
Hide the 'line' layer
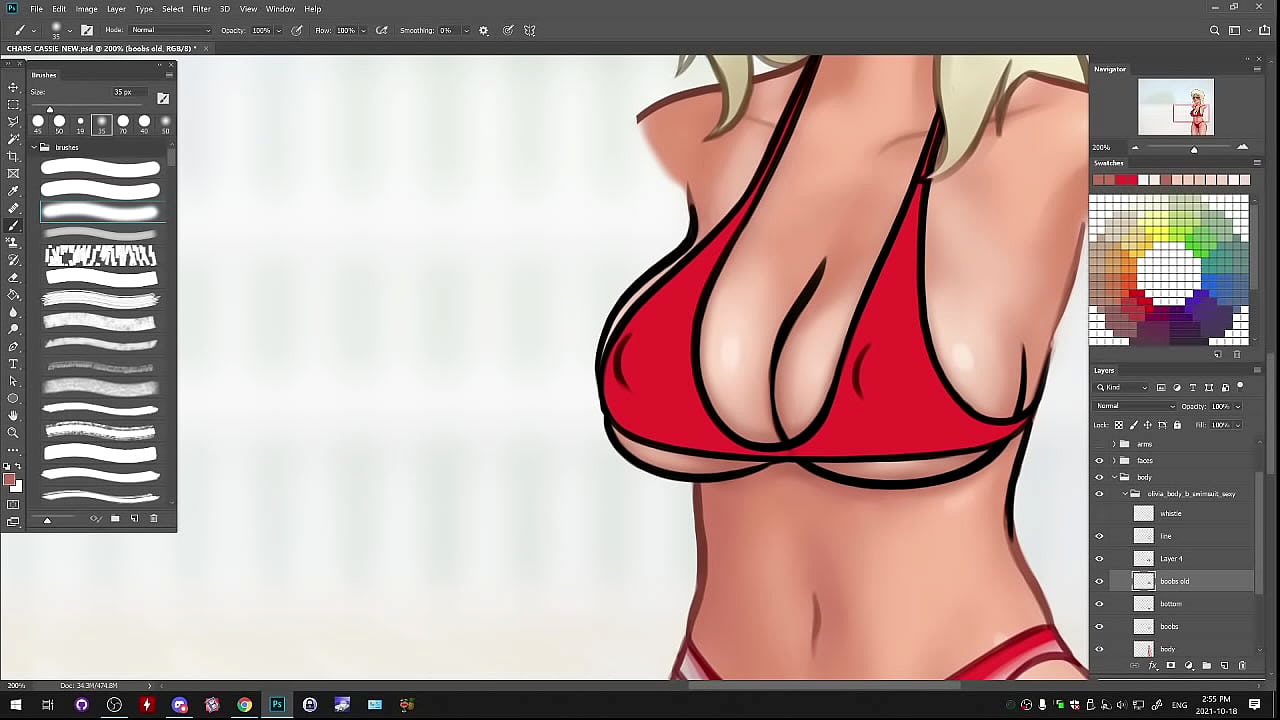click(x=1099, y=536)
